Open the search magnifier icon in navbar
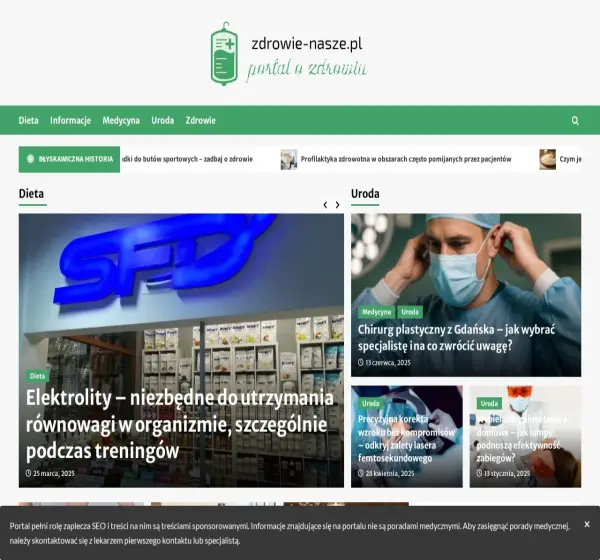This screenshot has height=560, width=600. click(575, 121)
